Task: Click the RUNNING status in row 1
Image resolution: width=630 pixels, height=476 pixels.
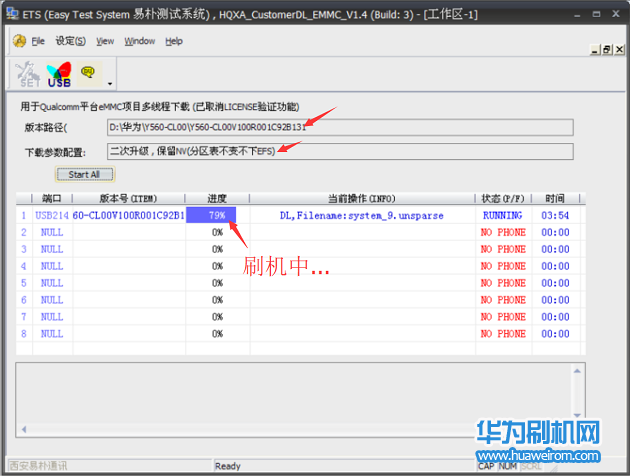Action: coord(503,216)
